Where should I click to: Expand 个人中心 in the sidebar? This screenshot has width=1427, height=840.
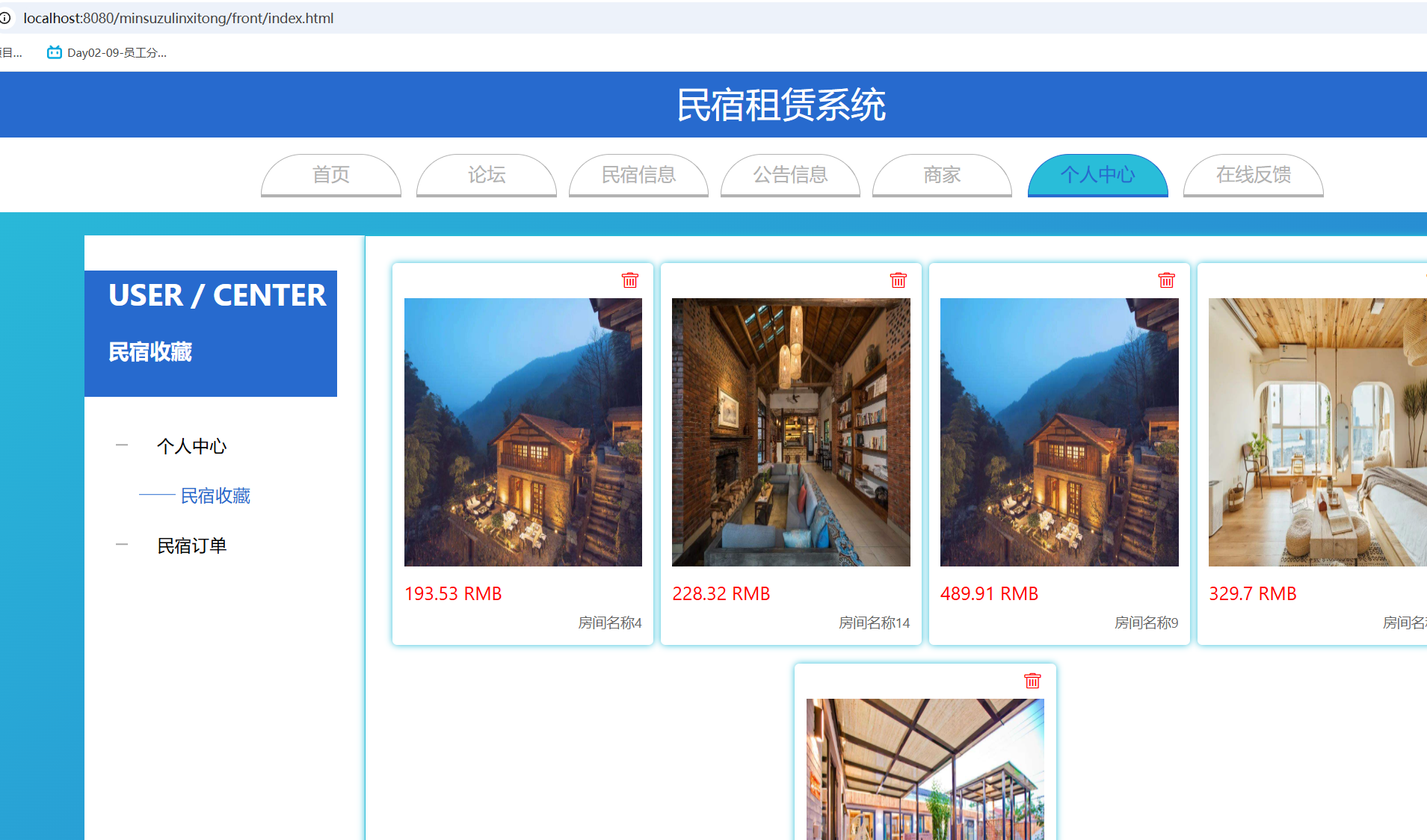[x=191, y=446]
